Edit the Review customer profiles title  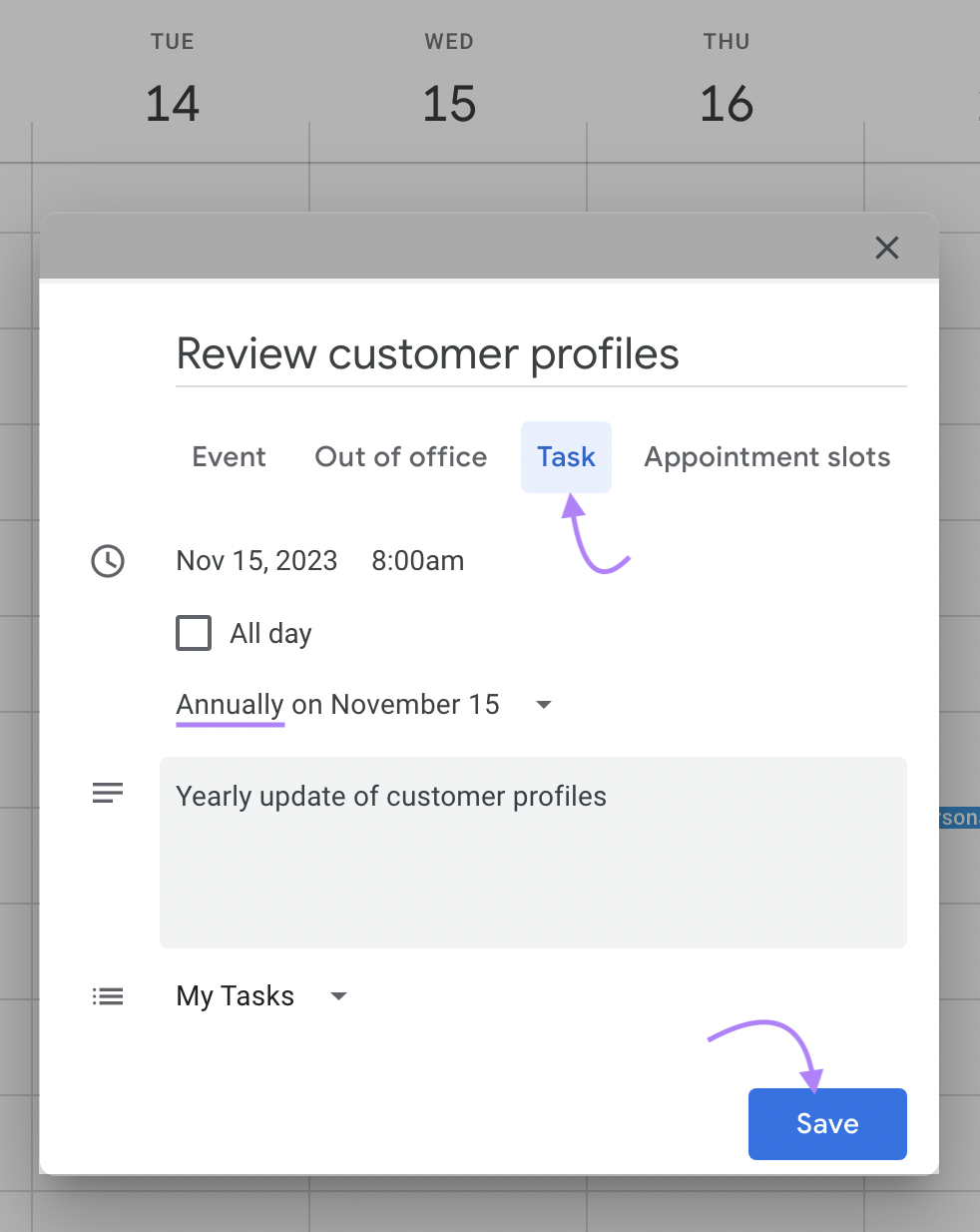(427, 354)
